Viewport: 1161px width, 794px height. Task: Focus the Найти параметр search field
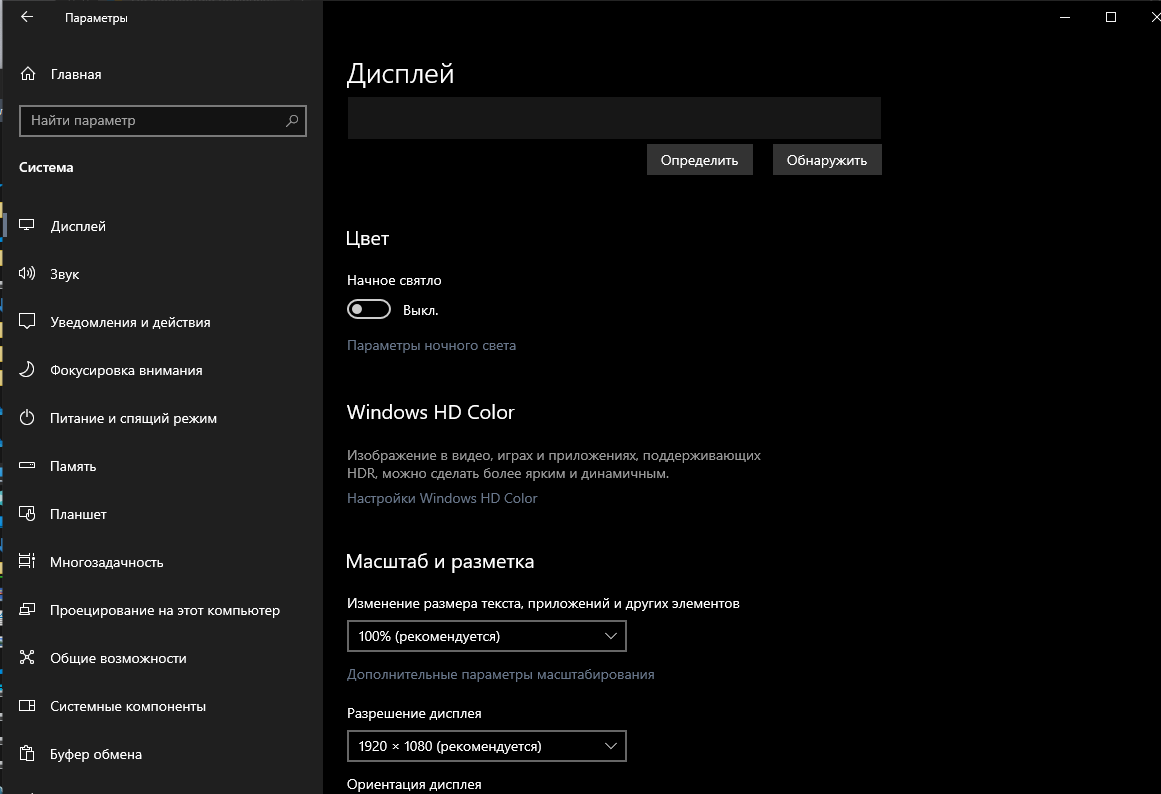[x=163, y=121]
